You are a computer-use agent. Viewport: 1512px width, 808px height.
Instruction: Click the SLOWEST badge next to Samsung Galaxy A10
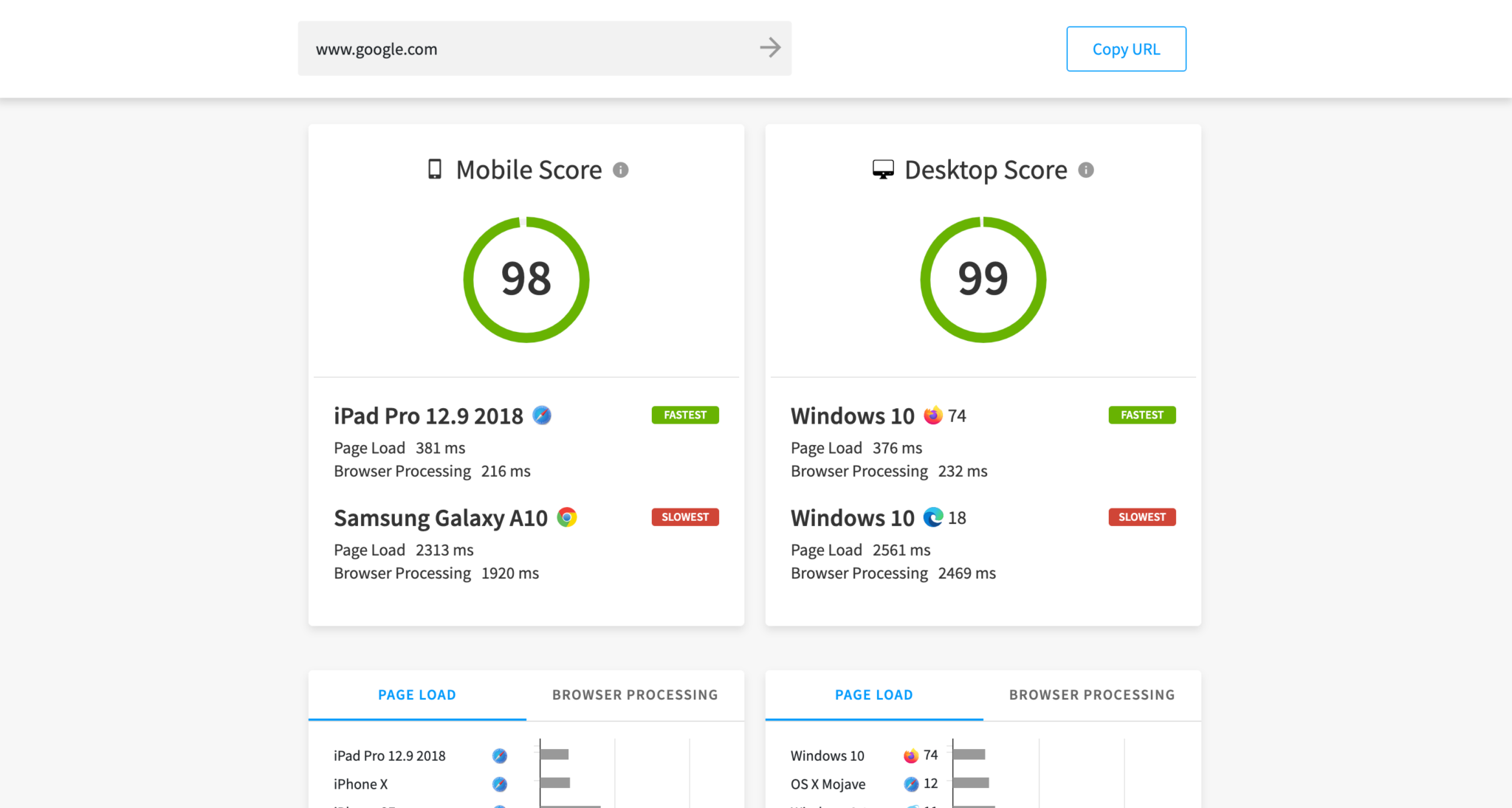pos(684,517)
